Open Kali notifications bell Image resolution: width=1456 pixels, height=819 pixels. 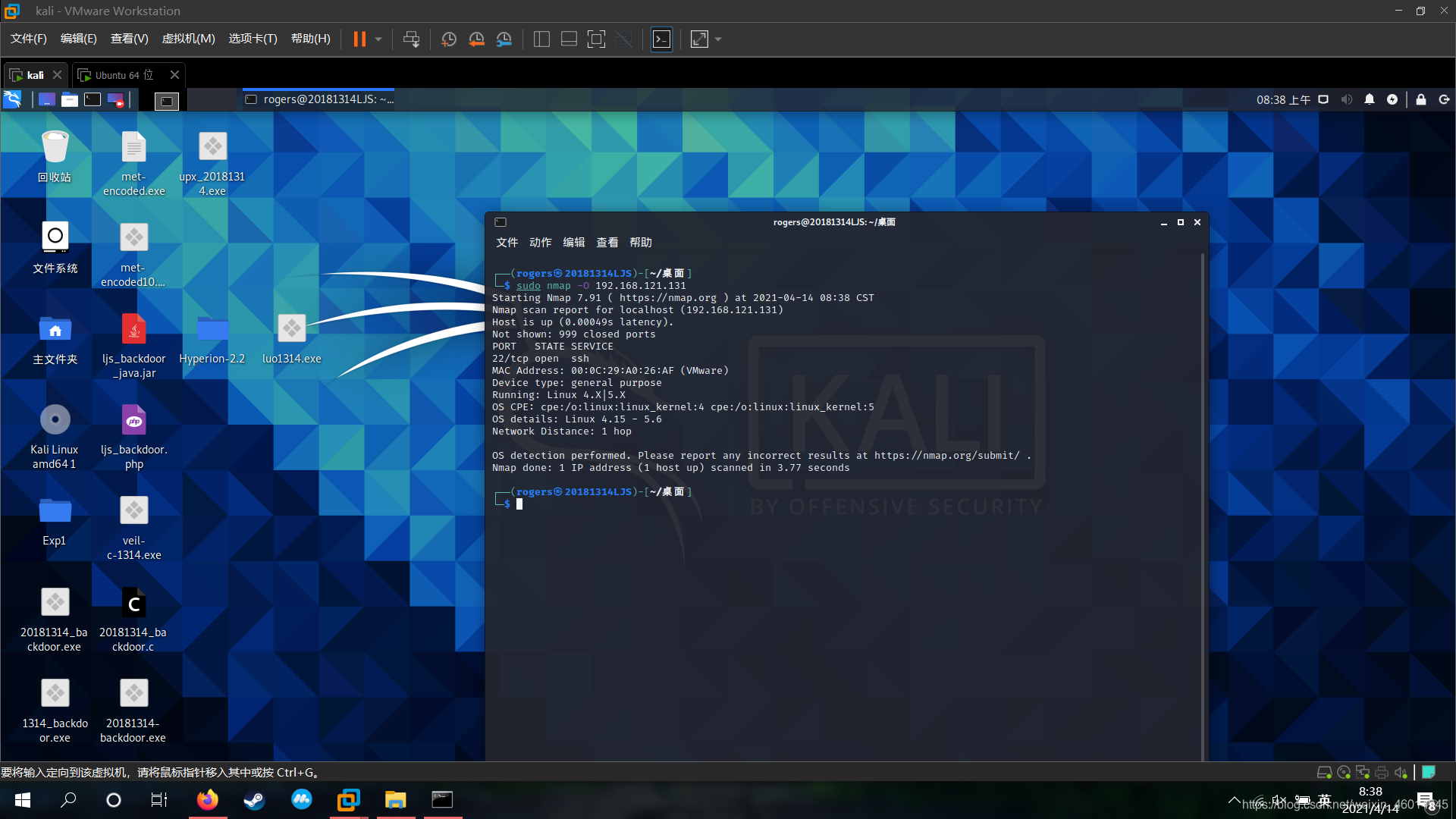point(1370,99)
